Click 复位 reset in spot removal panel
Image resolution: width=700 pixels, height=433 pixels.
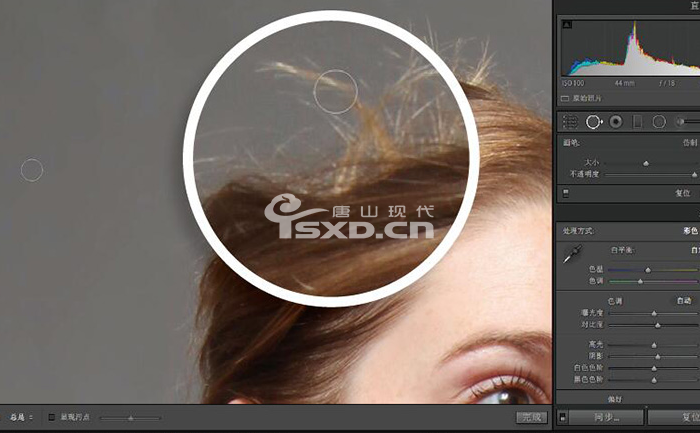pos(683,193)
